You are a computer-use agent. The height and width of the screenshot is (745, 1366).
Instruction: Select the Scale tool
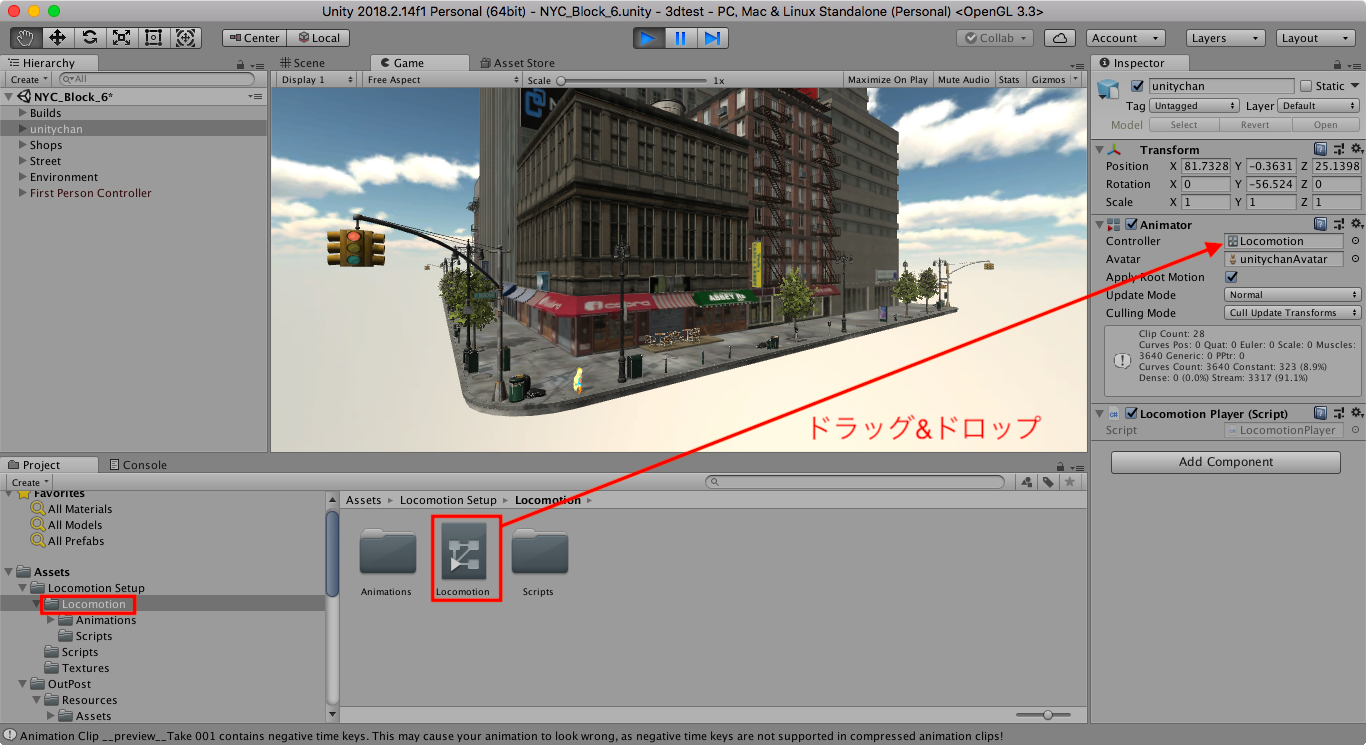click(x=122, y=38)
